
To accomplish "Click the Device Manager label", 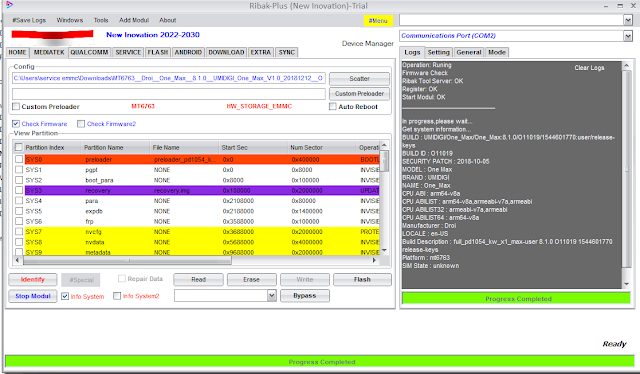I will click(x=368, y=43).
